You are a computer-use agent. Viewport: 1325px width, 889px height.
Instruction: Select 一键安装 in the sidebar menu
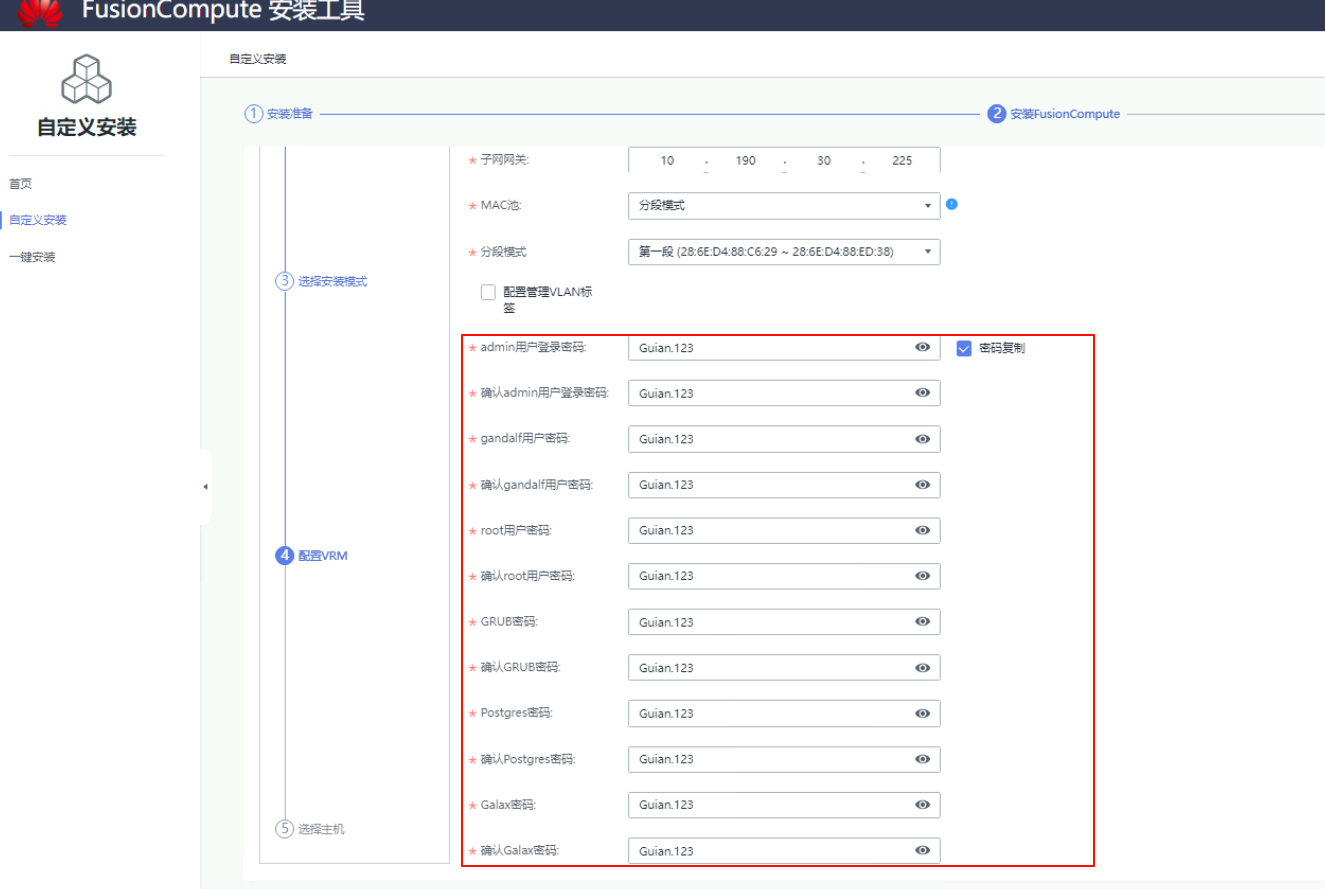coord(32,257)
